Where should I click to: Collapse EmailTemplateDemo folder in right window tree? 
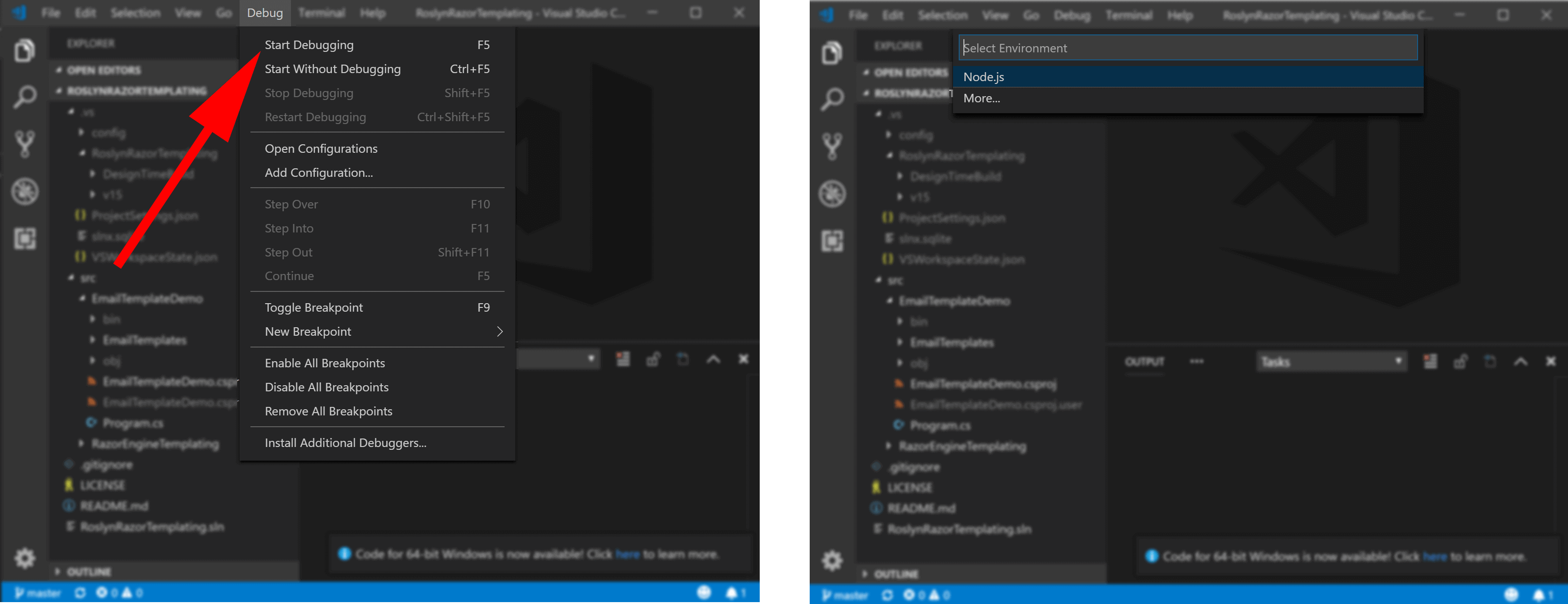(954, 301)
